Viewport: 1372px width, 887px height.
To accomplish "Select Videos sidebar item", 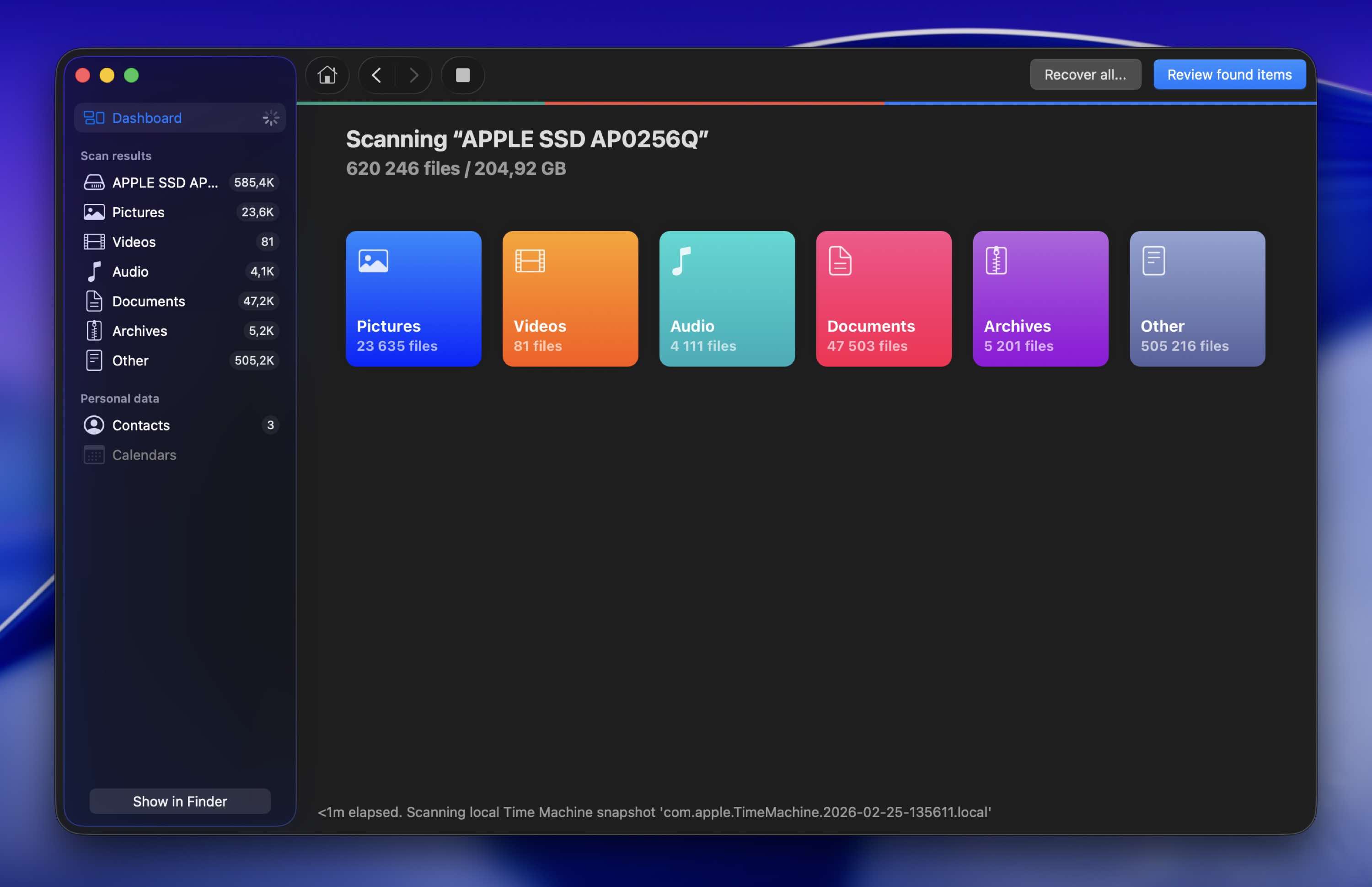I will pos(134,242).
